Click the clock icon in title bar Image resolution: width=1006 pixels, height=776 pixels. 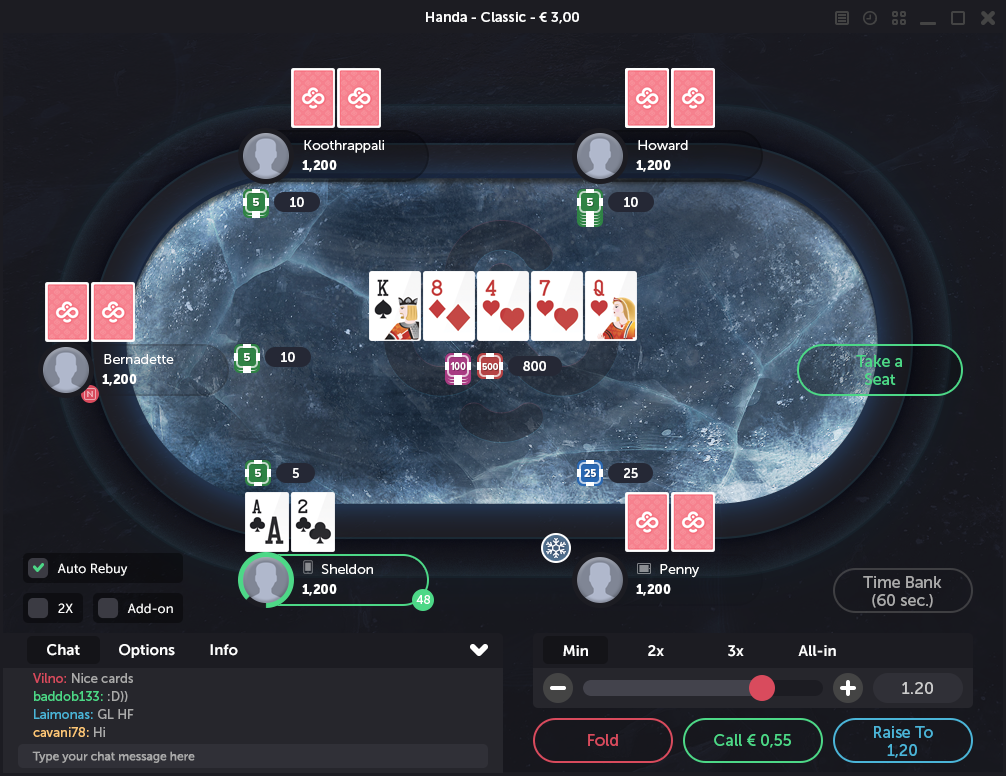(870, 18)
